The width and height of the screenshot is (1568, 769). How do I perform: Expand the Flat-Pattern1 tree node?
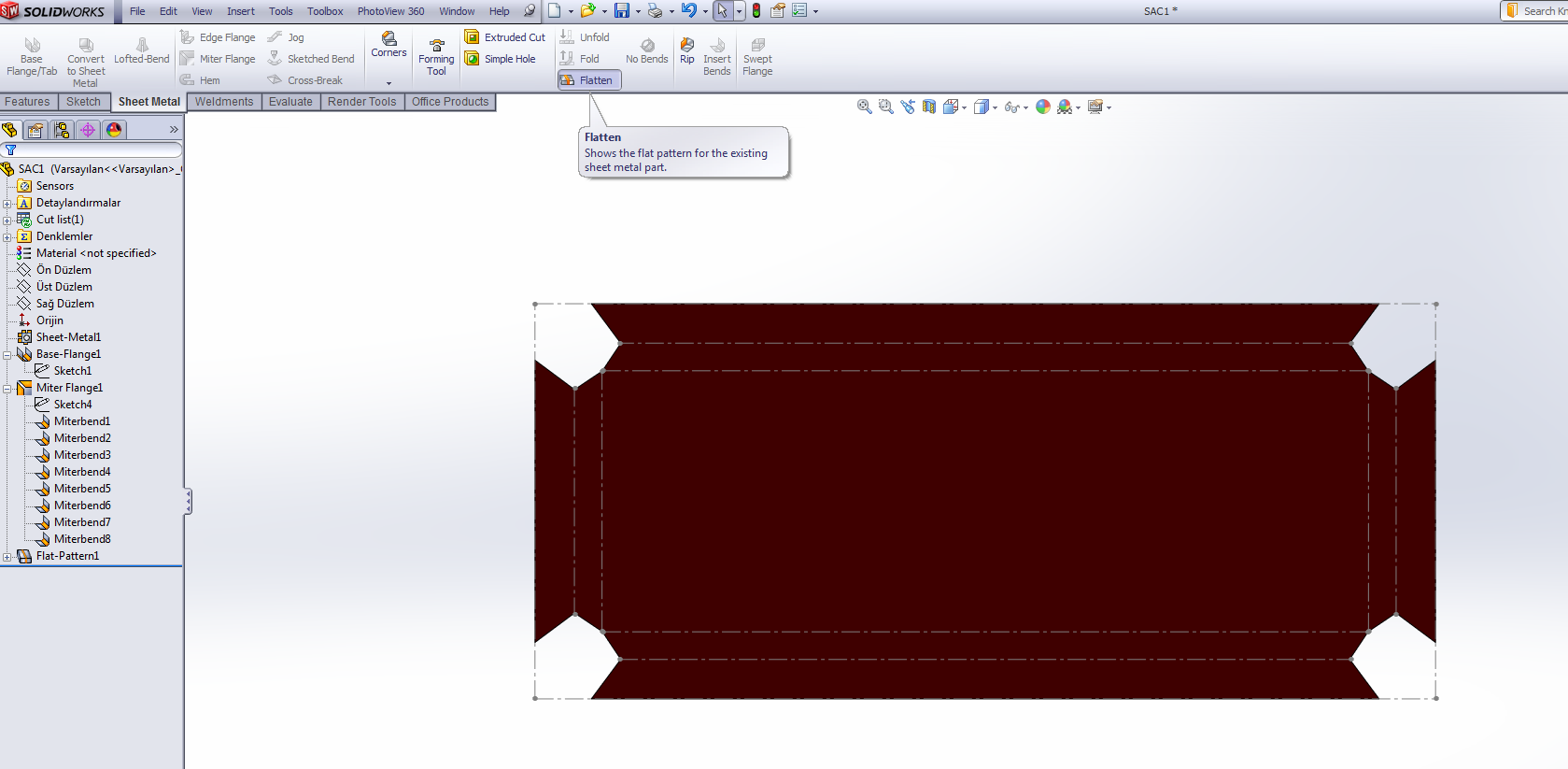tap(7, 557)
